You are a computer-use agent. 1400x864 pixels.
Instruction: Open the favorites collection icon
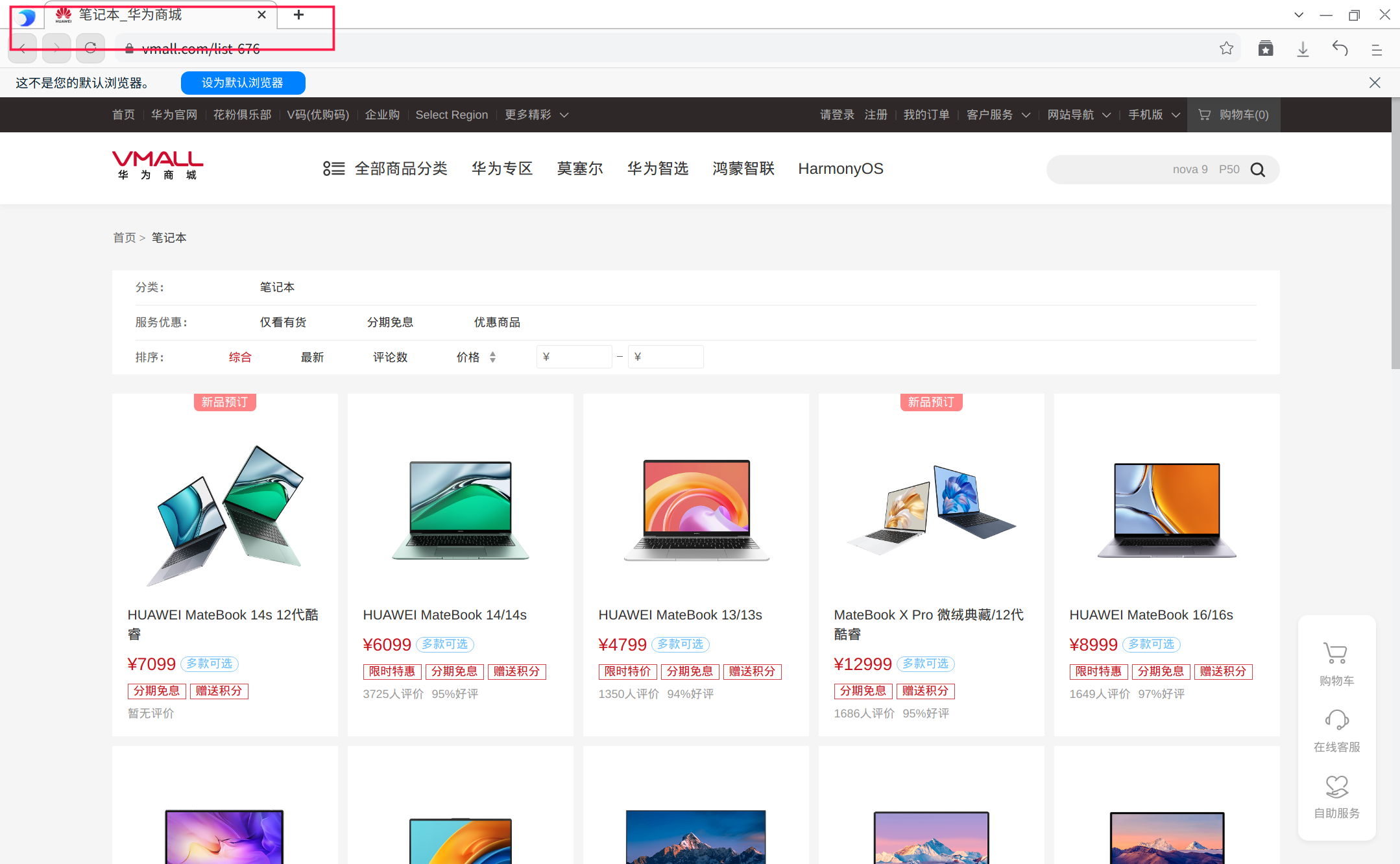point(1265,49)
